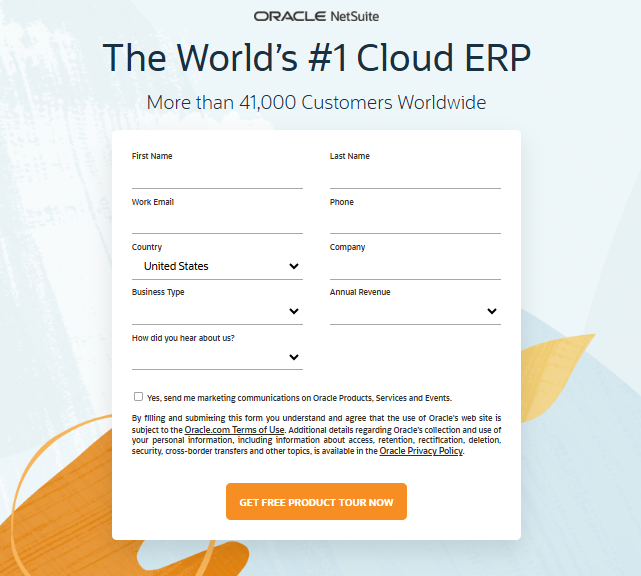This screenshot has height=576, width=641.
Task: Open the Annual Revenue dropdown
Action: point(415,312)
